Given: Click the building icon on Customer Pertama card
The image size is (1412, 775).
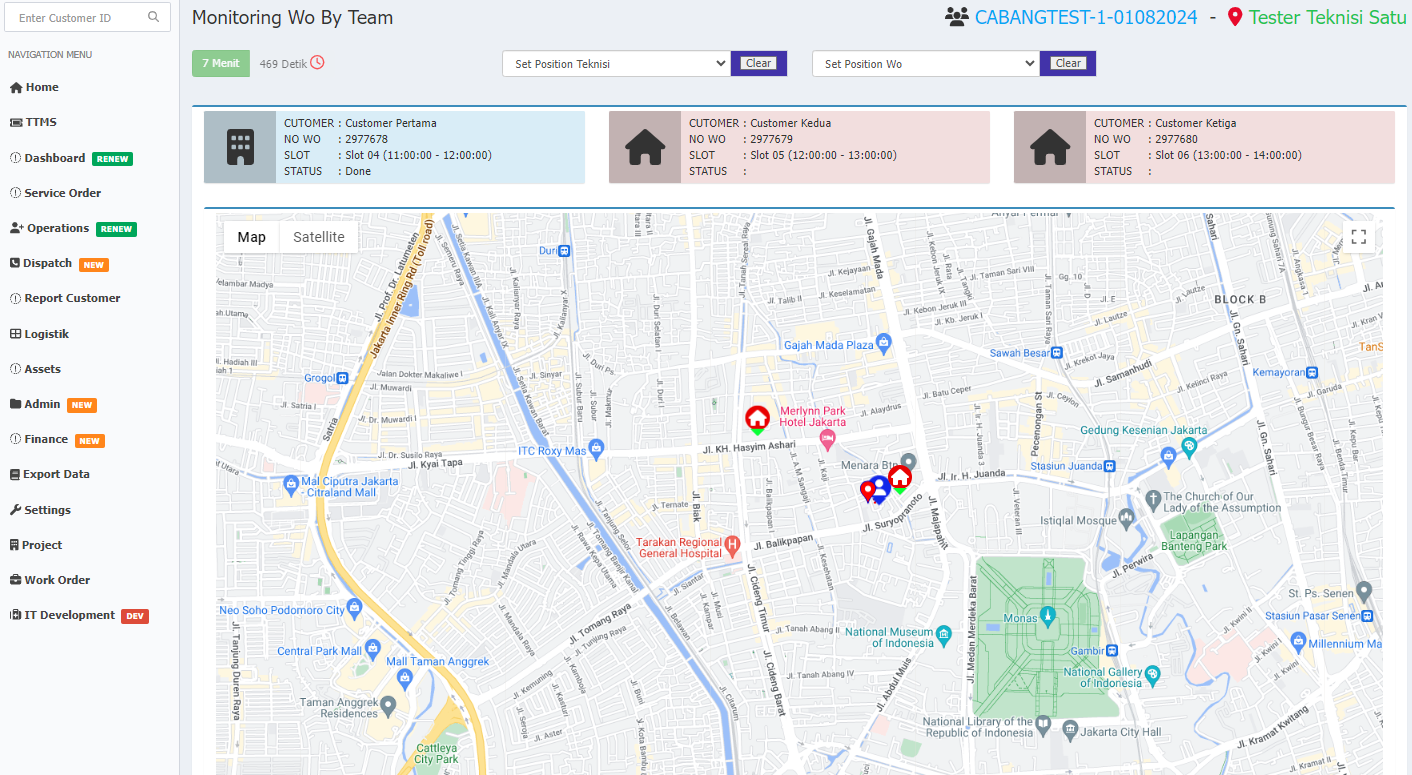Looking at the screenshot, I should click(239, 149).
